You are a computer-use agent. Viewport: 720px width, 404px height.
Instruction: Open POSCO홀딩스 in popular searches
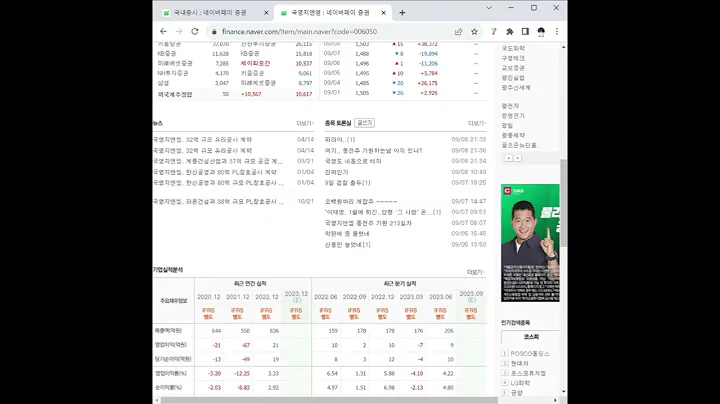pyautogui.click(x=530, y=354)
